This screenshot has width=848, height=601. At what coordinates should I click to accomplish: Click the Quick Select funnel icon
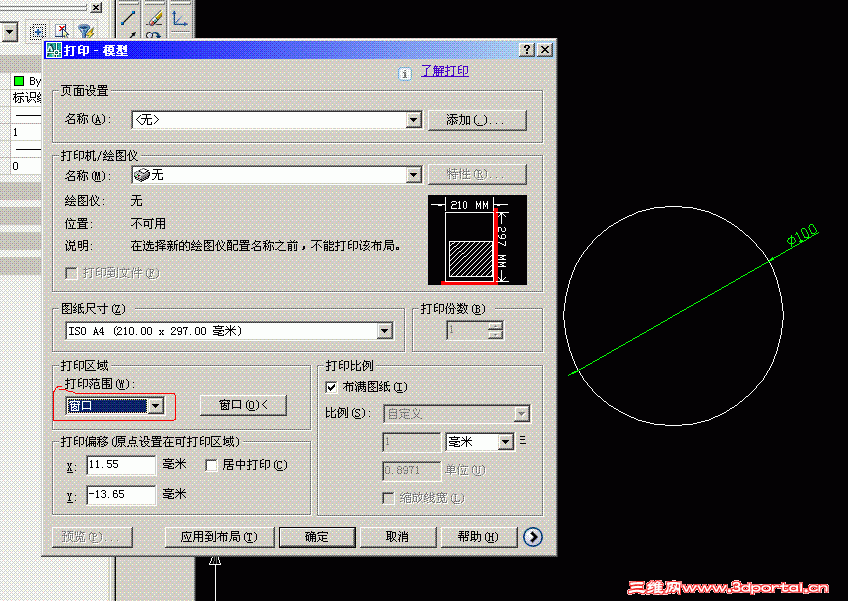pyautogui.click(x=85, y=32)
